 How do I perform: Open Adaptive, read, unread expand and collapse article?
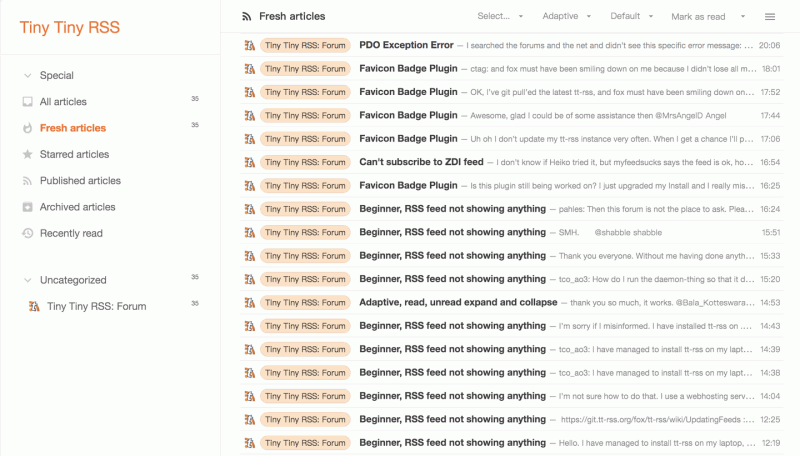458,302
